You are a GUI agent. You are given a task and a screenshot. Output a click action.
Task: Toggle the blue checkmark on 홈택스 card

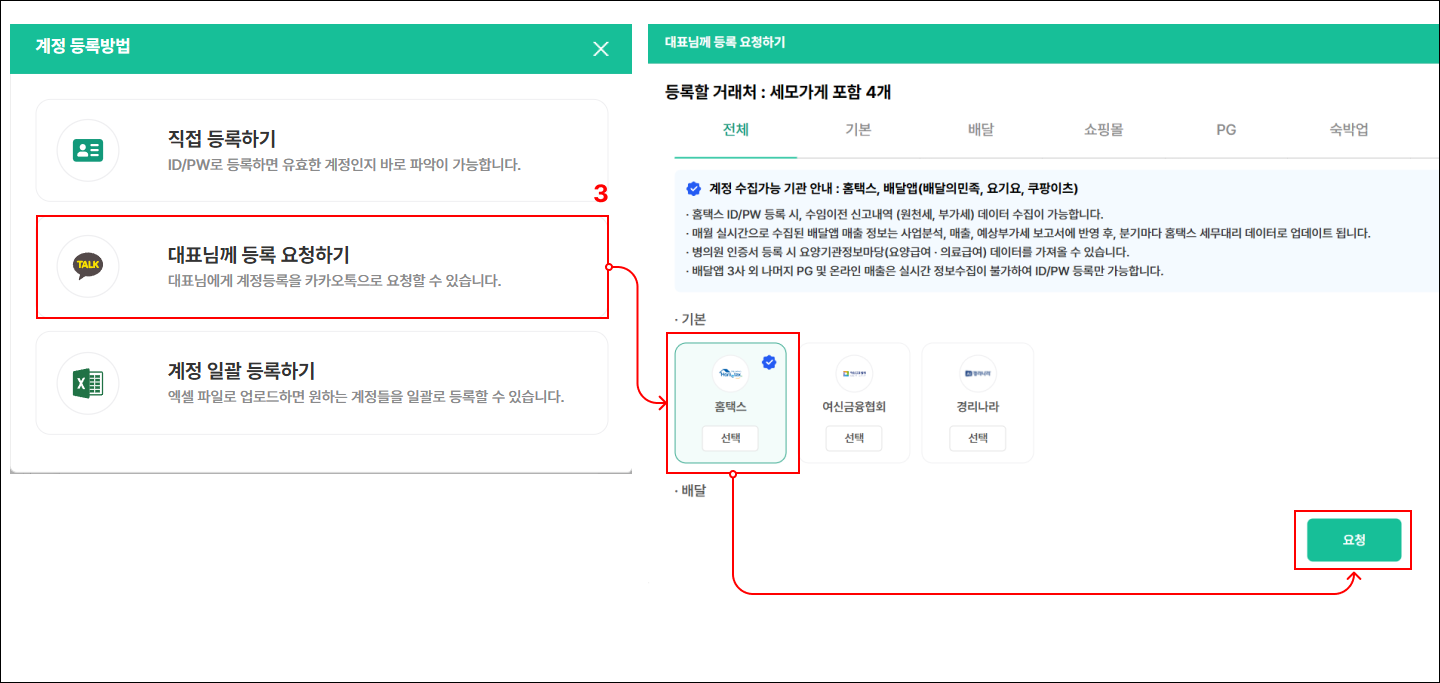[x=769, y=363]
